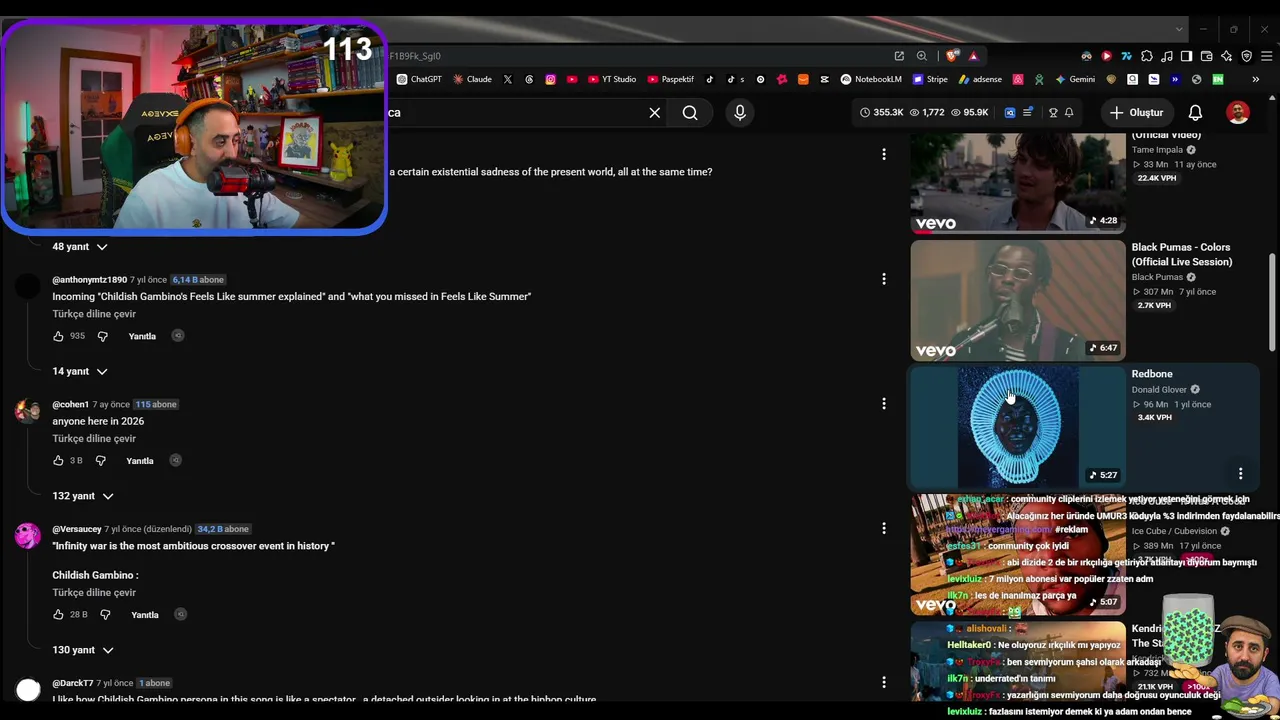Open options menu for the existential sadness comment
The height and width of the screenshot is (720, 1280).
tap(883, 154)
